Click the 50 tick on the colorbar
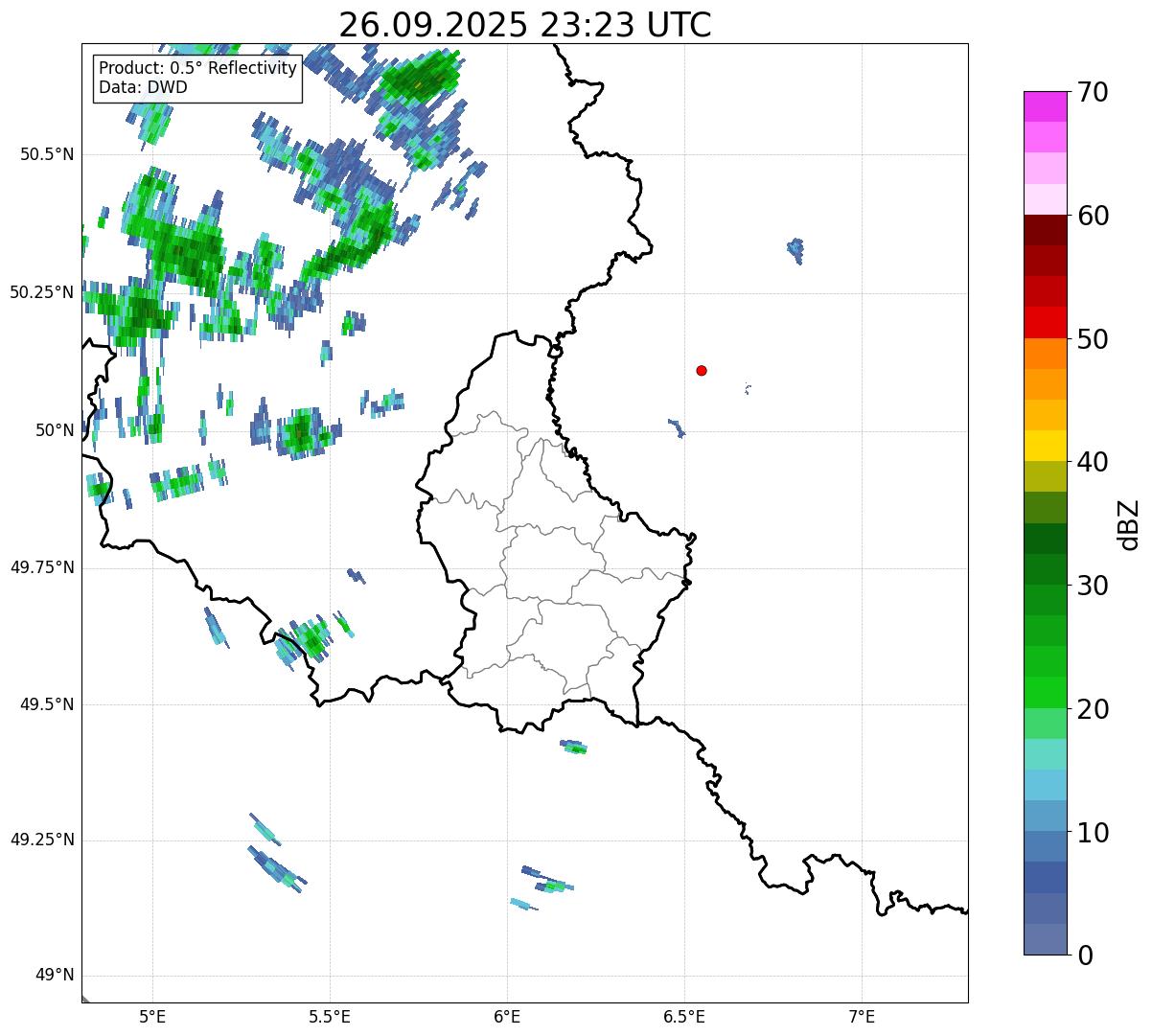This screenshot has height=1036, width=1152. coord(1093,339)
